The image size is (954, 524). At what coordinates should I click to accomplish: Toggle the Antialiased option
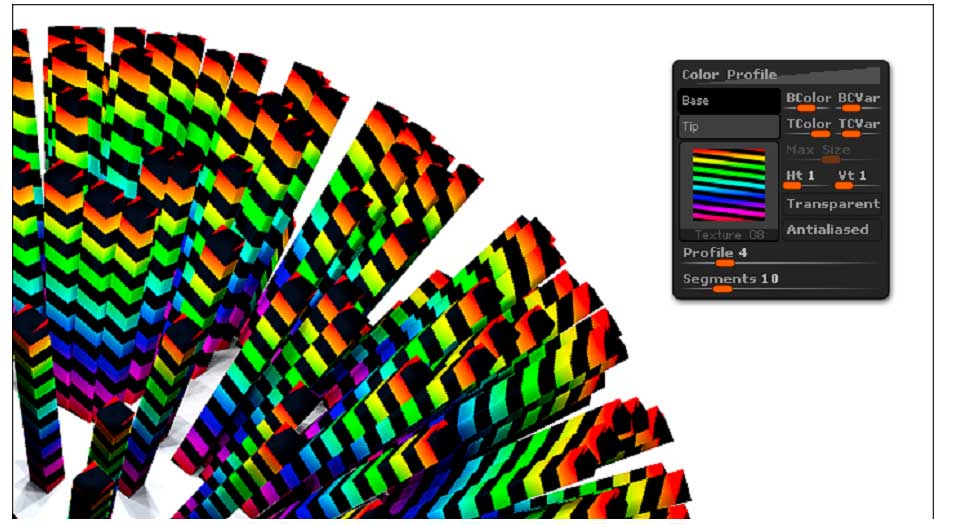point(832,230)
